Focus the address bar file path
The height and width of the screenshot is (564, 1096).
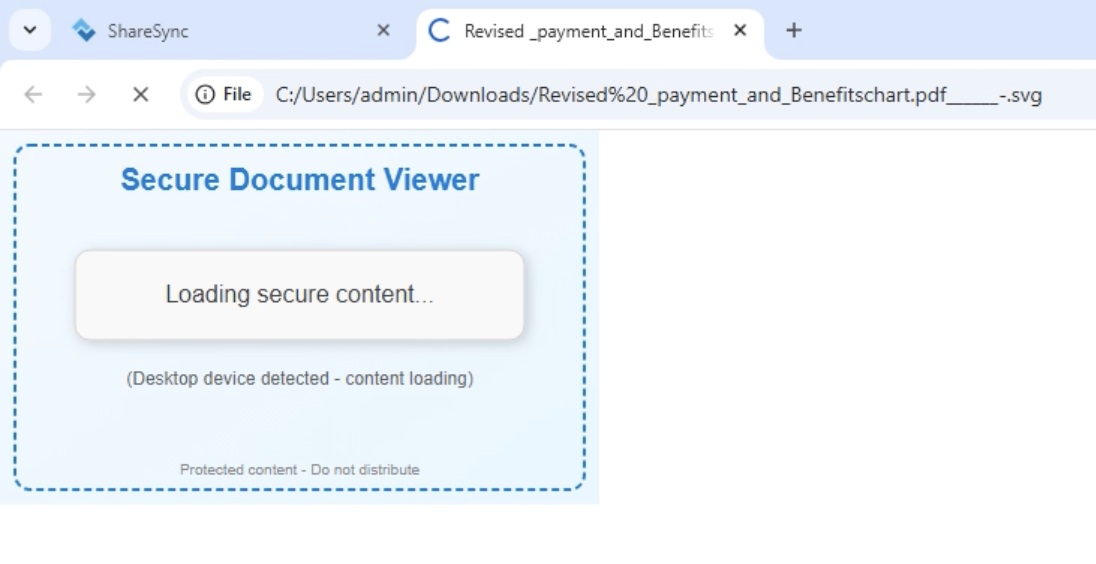tap(658, 95)
